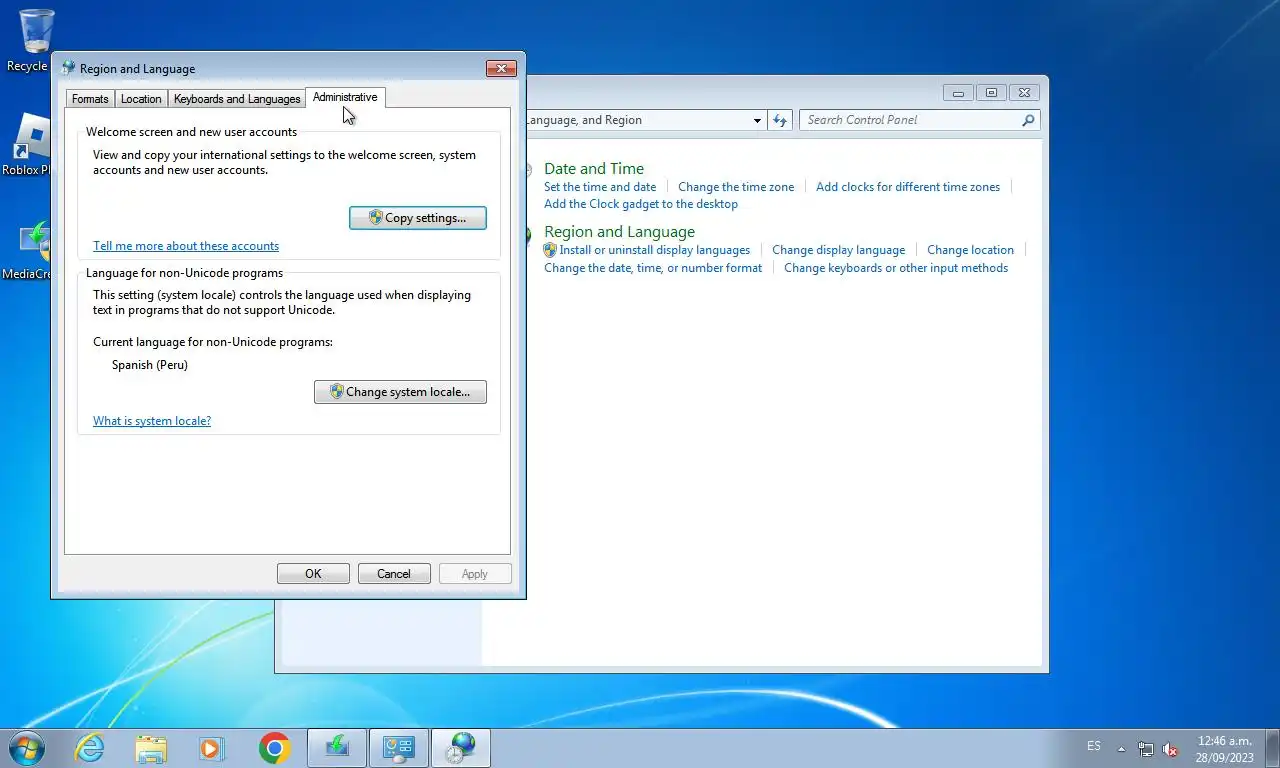The image size is (1280, 768).
Task: Click the search magnifier in Control Panel
Action: 1028,120
